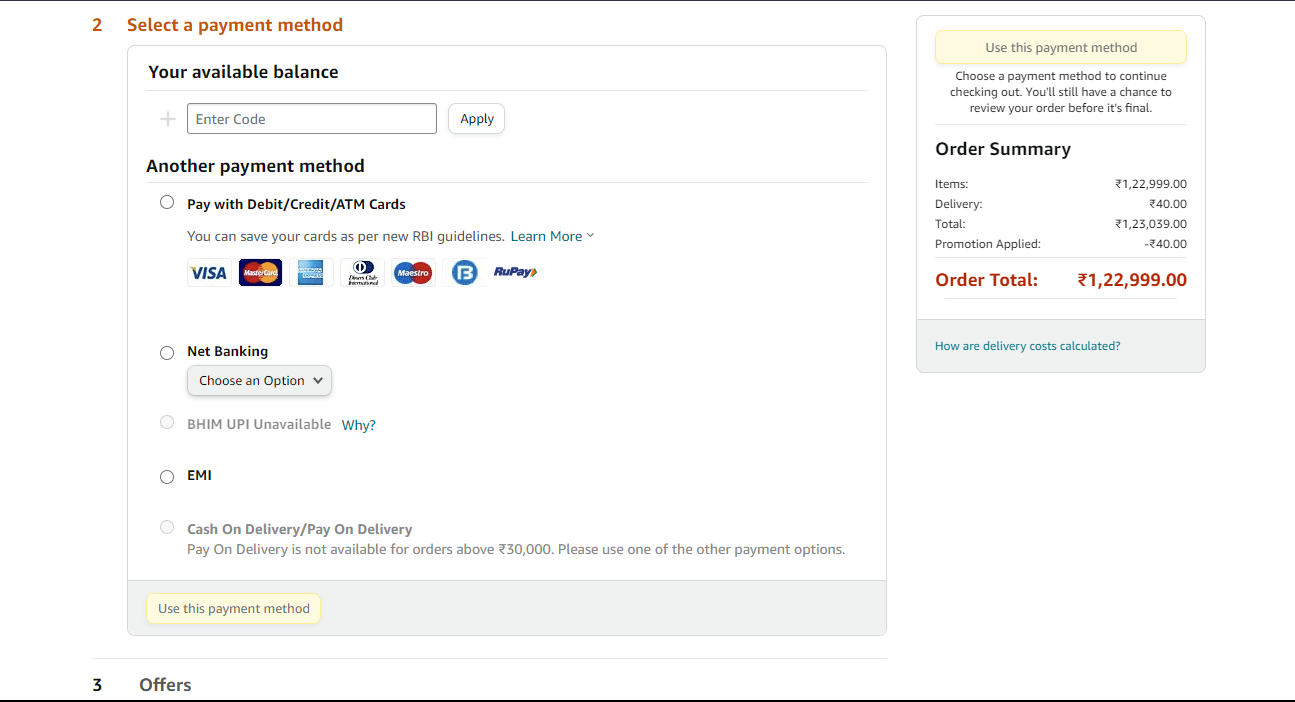Click the Diners Club International logo

coord(362,272)
